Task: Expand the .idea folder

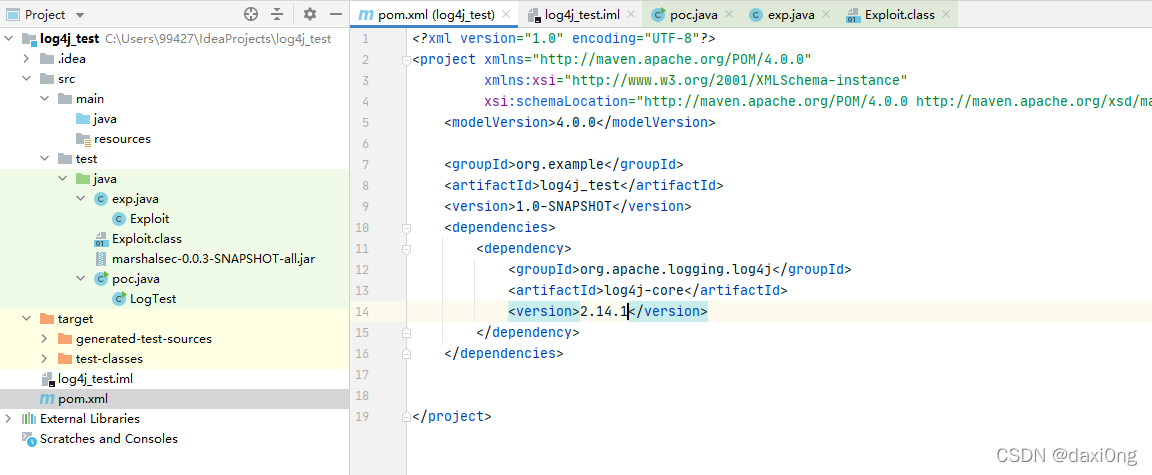Action: [26, 59]
